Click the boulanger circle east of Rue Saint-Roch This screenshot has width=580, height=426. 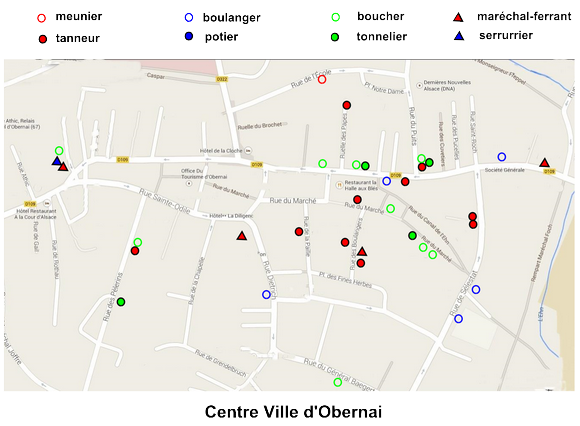click(x=502, y=157)
